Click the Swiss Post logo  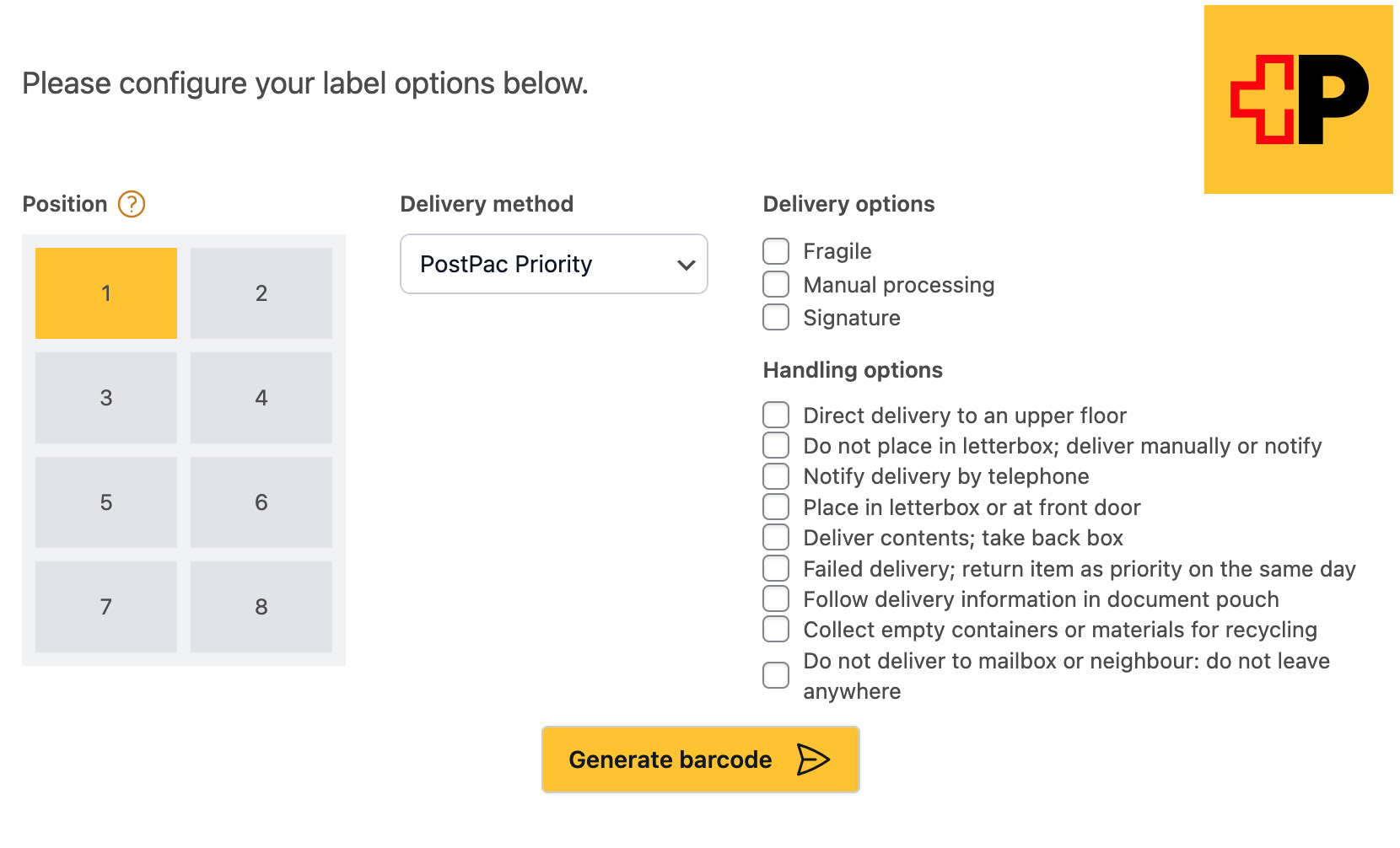[1298, 99]
